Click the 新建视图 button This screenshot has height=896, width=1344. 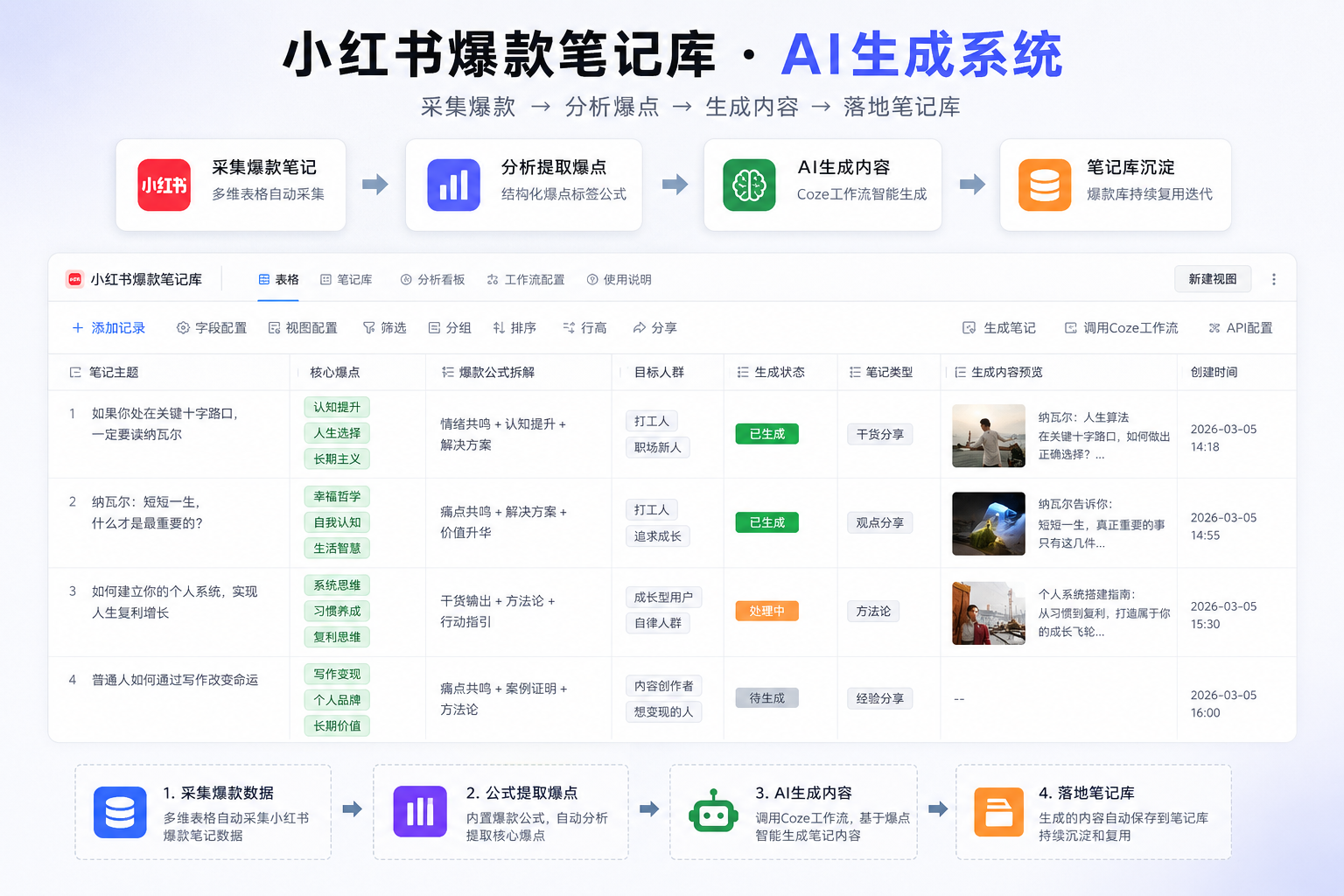(x=1212, y=279)
